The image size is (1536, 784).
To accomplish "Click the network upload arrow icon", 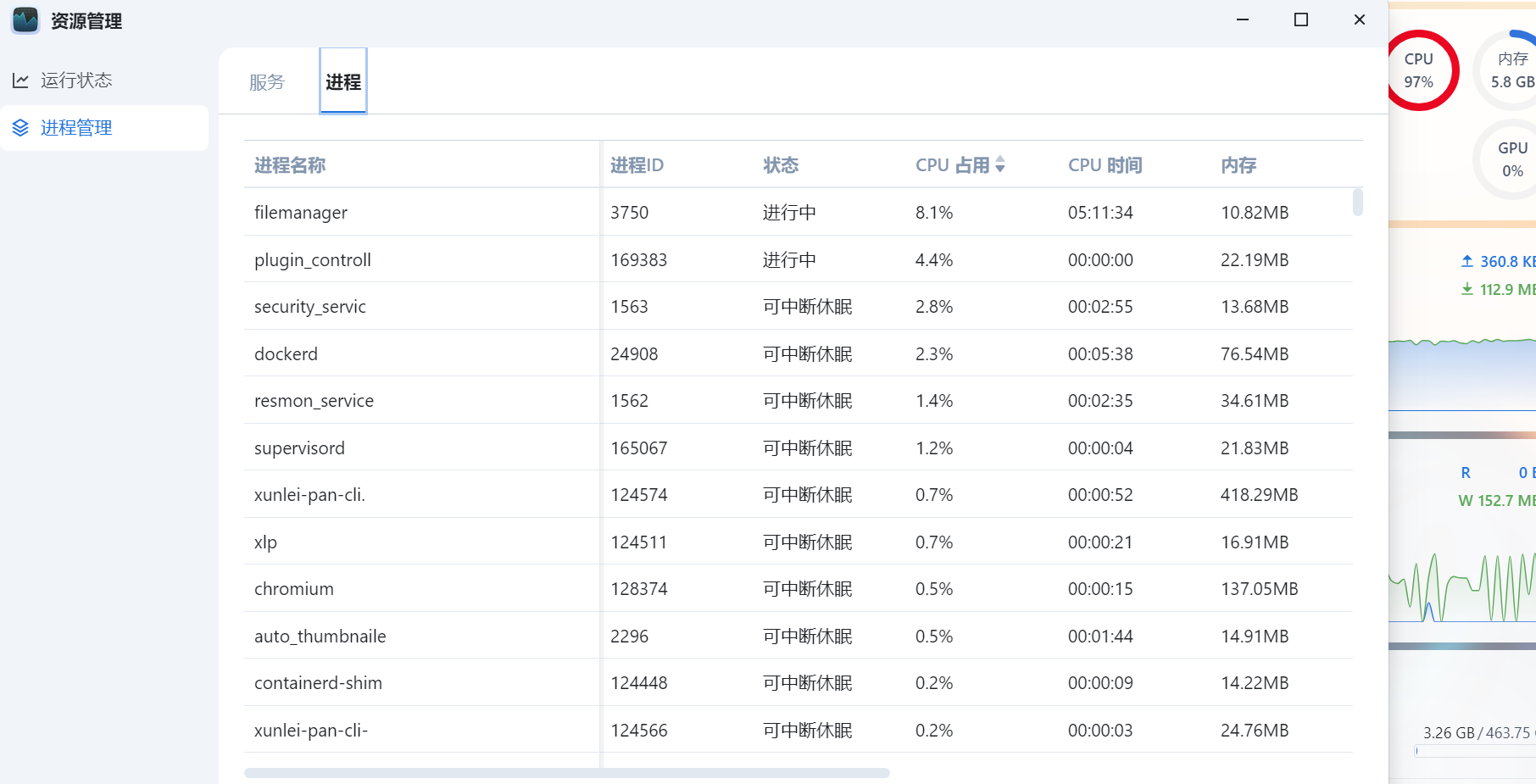I will click(1466, 261).
